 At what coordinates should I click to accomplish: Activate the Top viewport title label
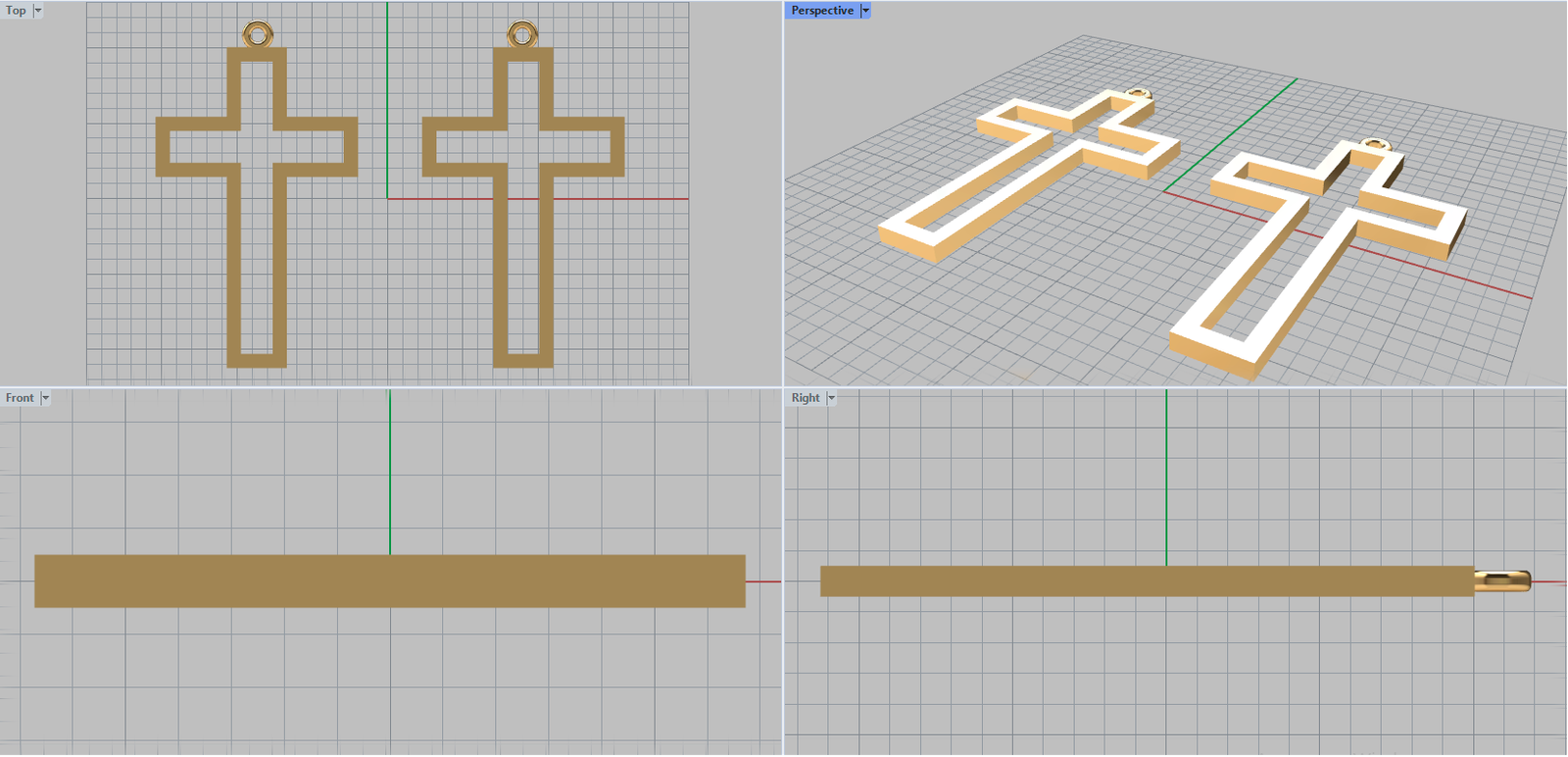click(x=16, y=11)
